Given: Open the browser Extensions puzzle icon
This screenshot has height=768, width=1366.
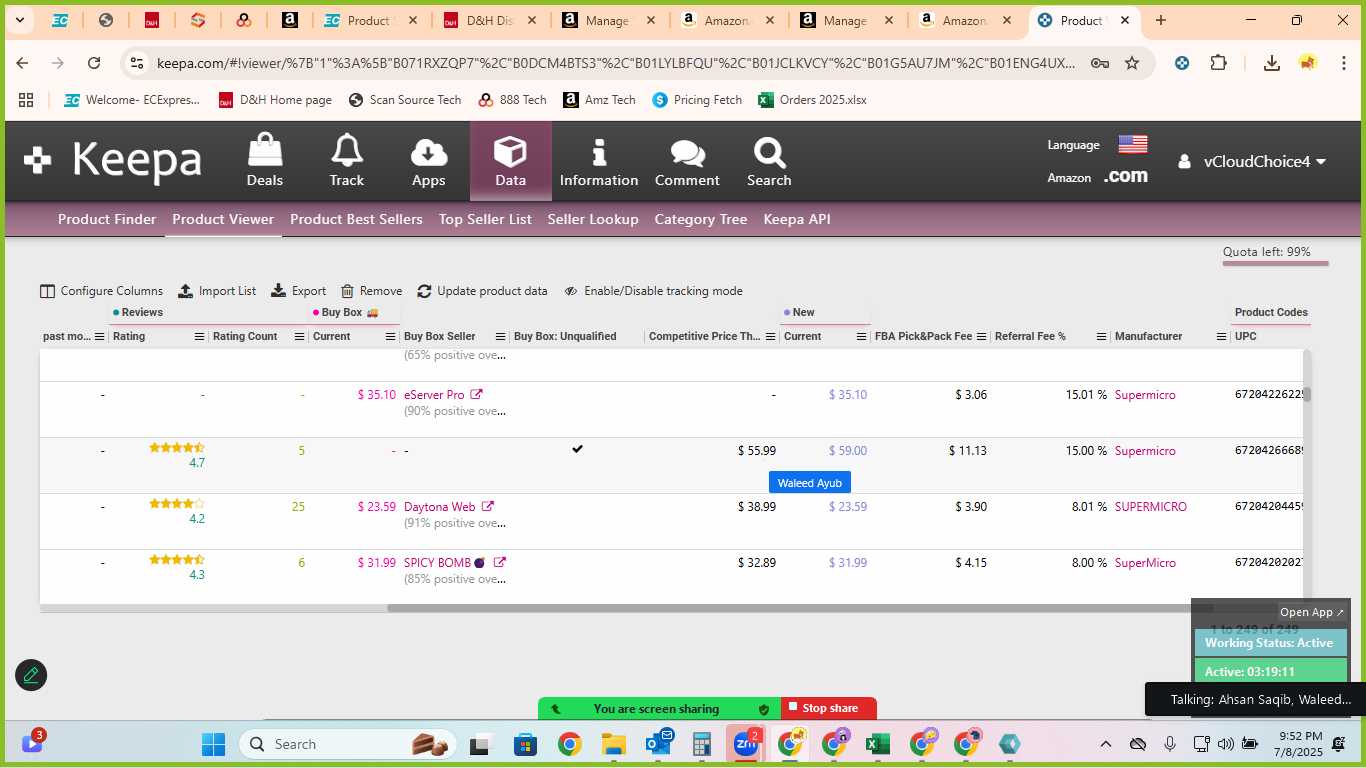Looking at the screenshot, I should (x=1218, y=63).
